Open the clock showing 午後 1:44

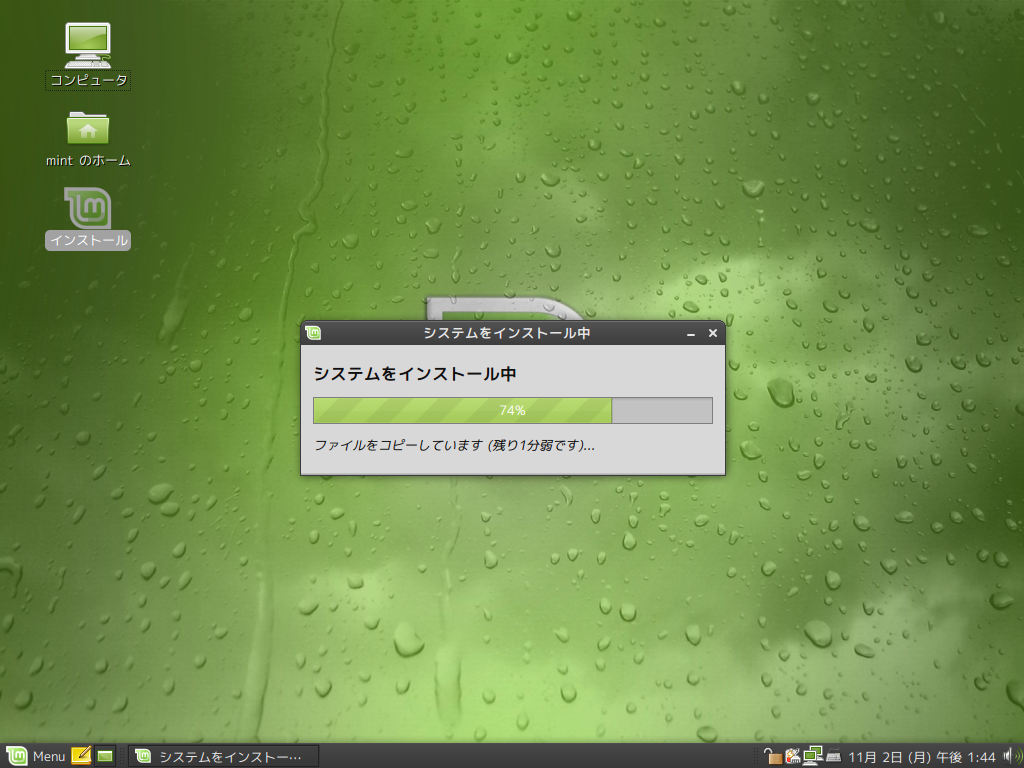pos(922,757)
